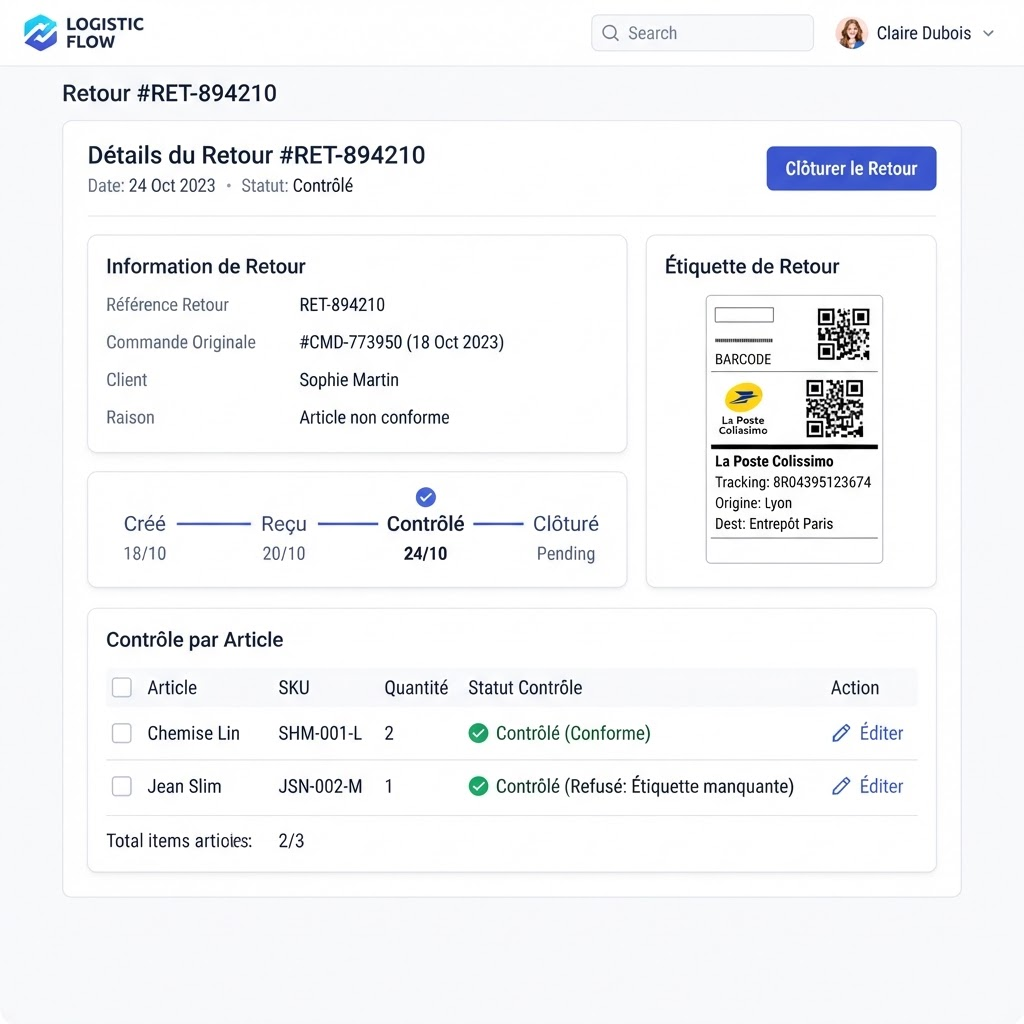Image resolution: width=1024 pixels, height=1024 pixels.
Task: Expand the Claire Dubois user menu chevron
Action: tap(988, 33)
